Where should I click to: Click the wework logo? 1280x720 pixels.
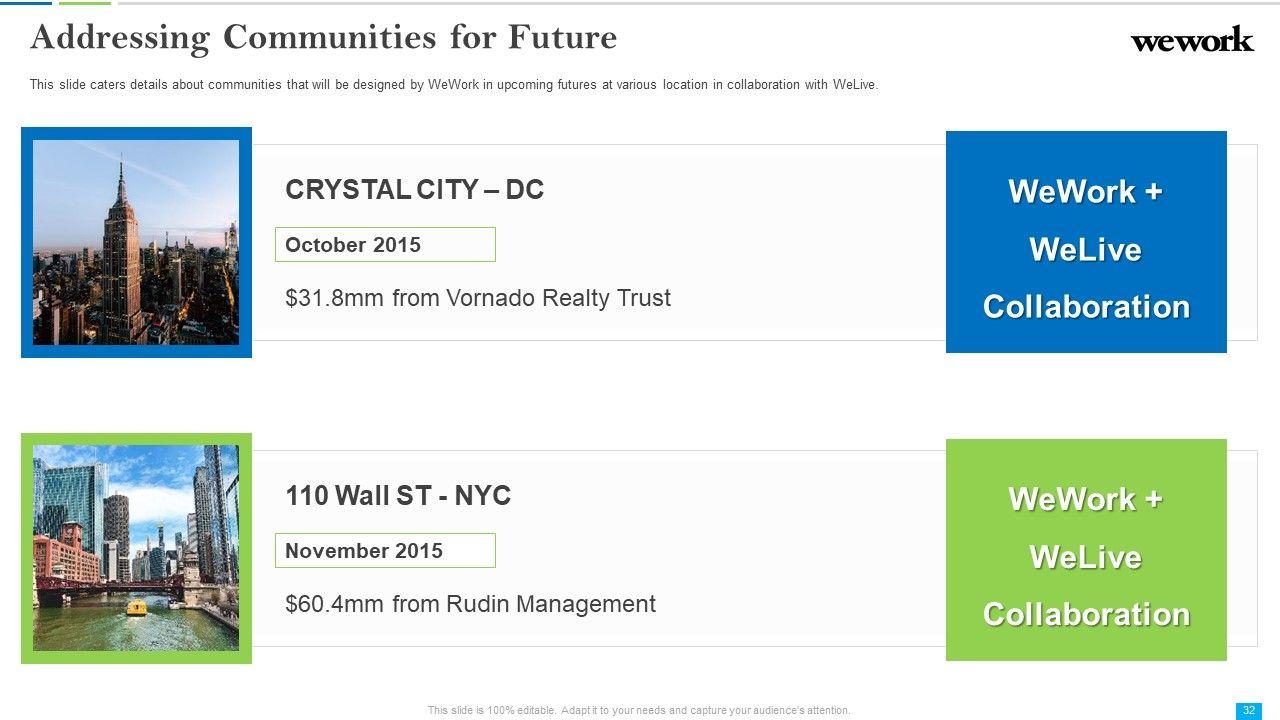pyautogui.click(x=1191, y=40)
